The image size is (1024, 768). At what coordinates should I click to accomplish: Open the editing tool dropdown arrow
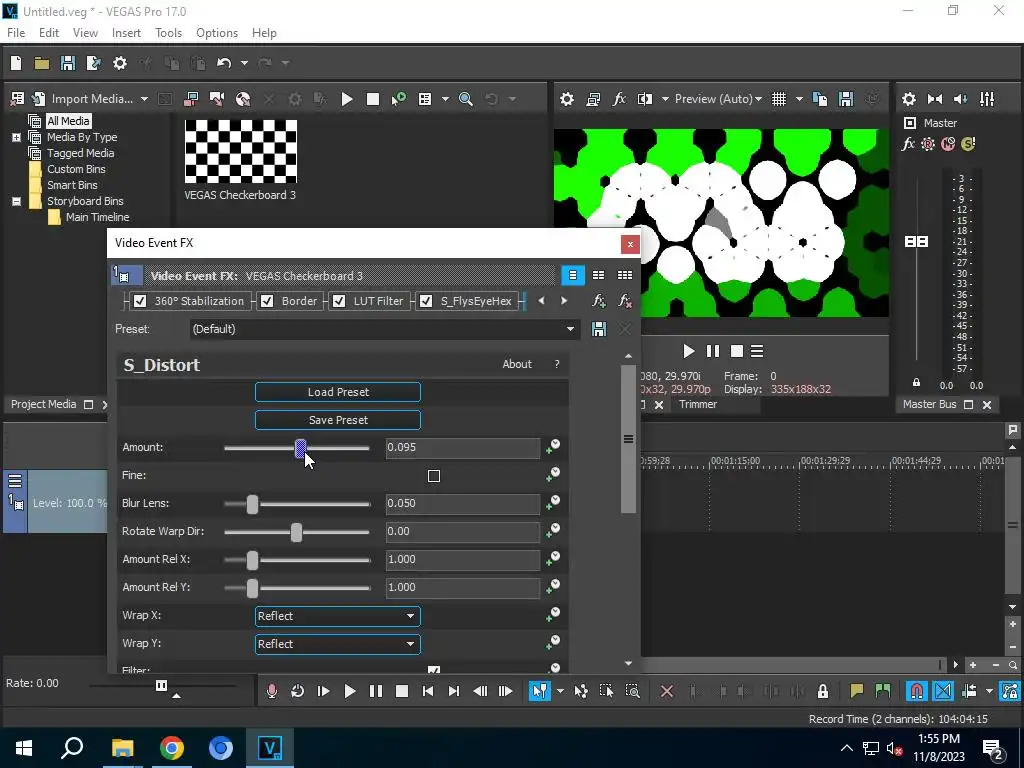point(560,691)
